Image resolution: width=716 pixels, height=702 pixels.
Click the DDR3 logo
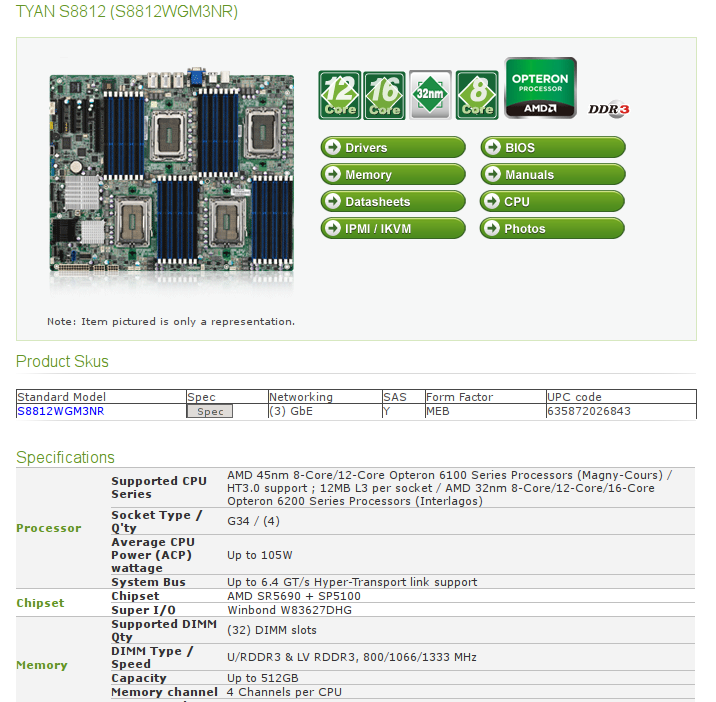[609, 109]
